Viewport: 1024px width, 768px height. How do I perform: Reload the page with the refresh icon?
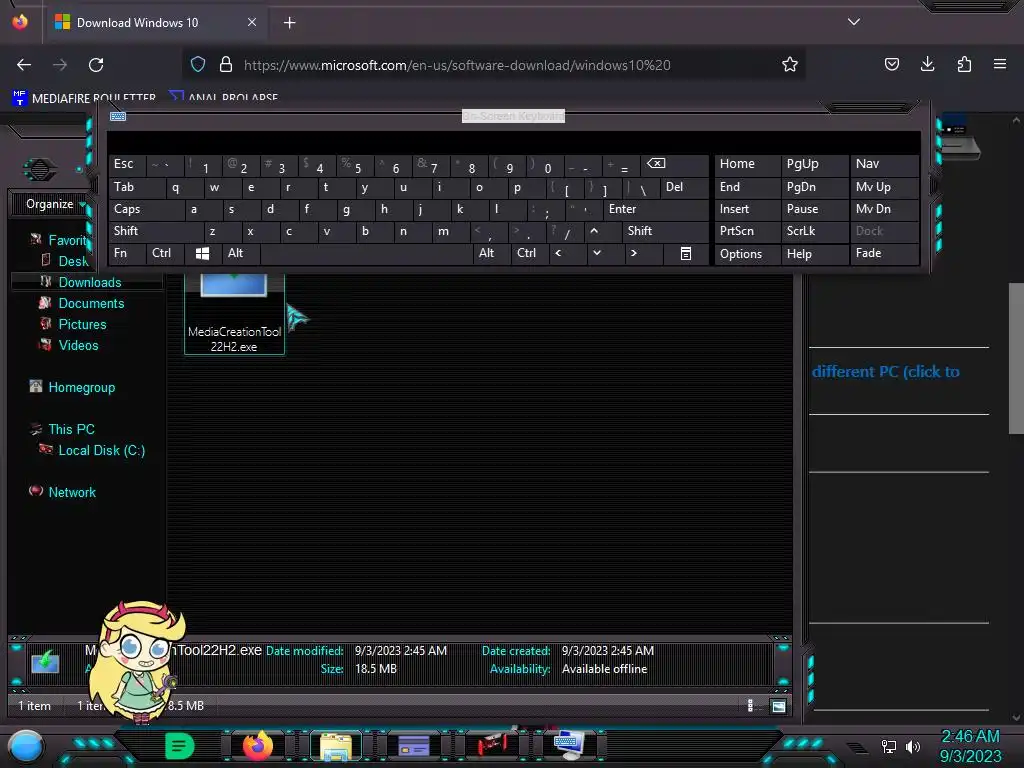pyautogui.click(x=96, y=65)
